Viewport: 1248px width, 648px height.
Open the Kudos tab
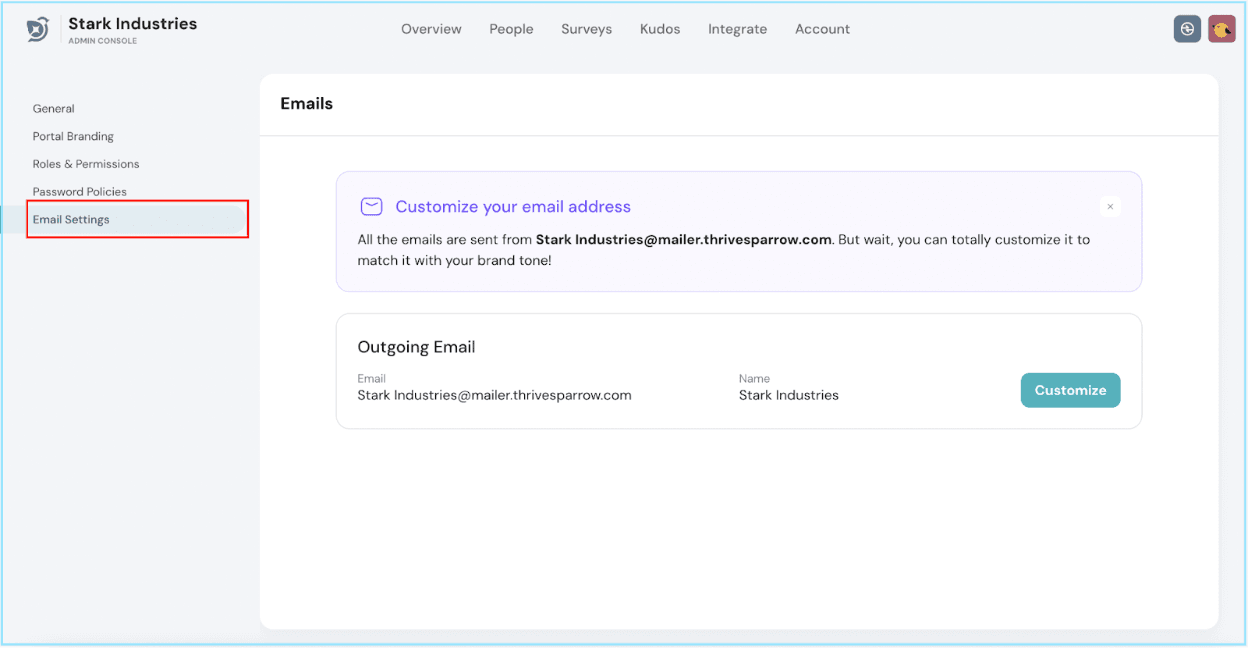coord(660,29)
